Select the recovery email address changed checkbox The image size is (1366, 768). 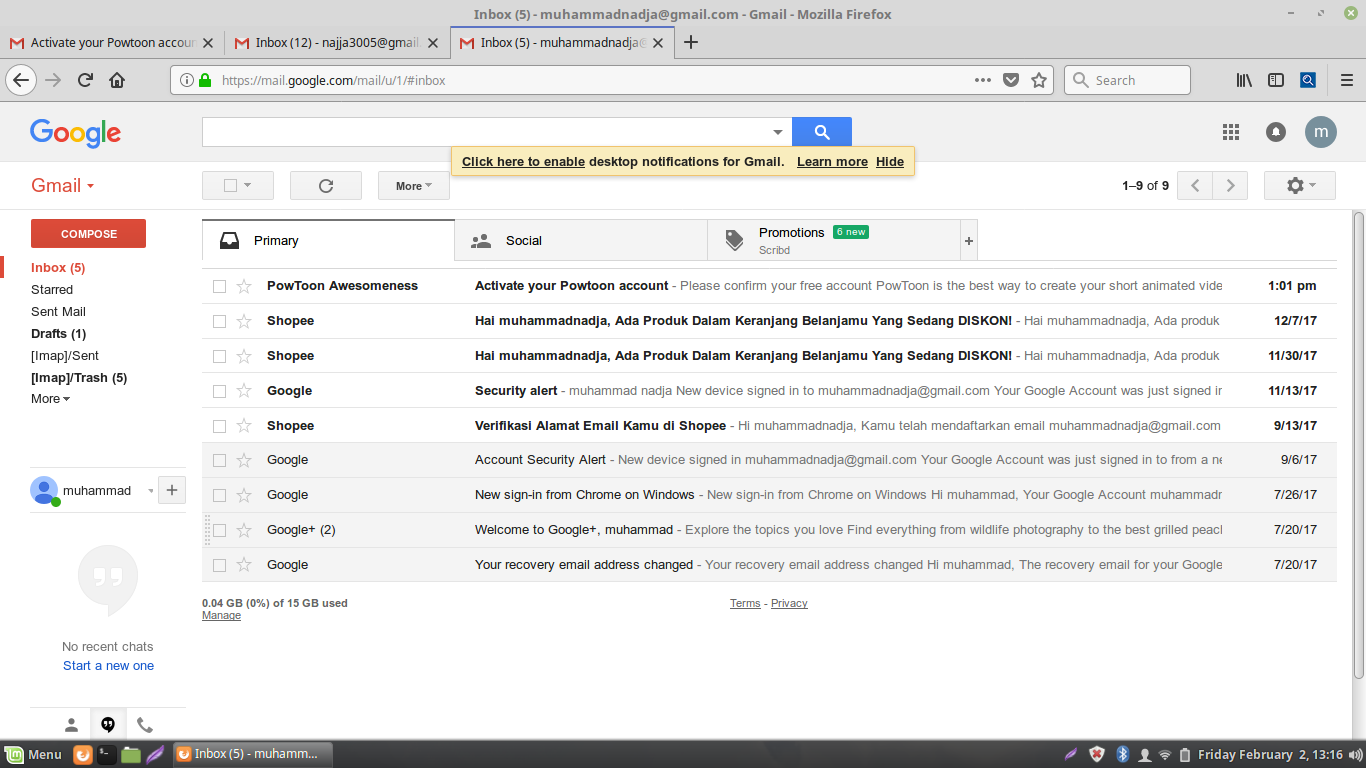point(220,566)
